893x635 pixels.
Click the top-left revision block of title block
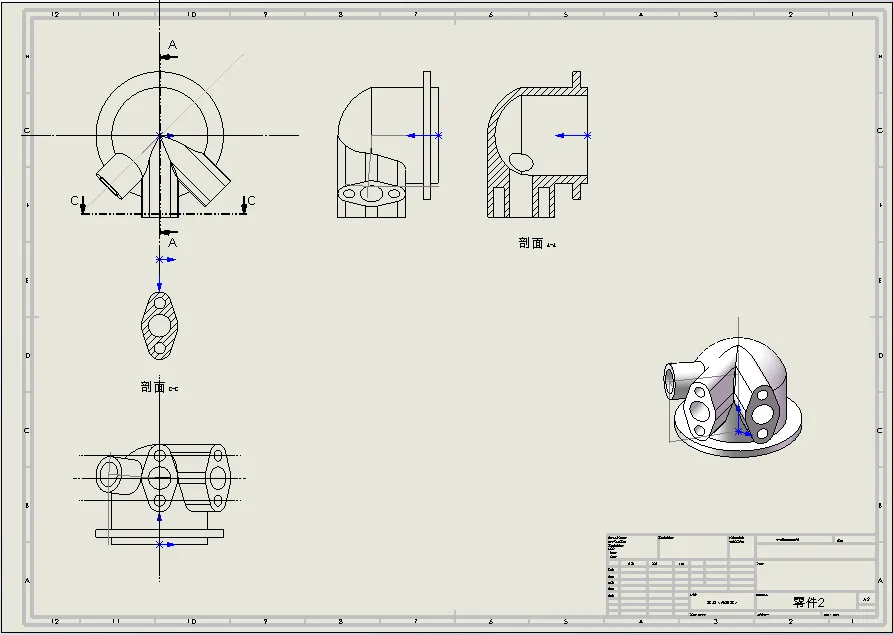[631, 547]
